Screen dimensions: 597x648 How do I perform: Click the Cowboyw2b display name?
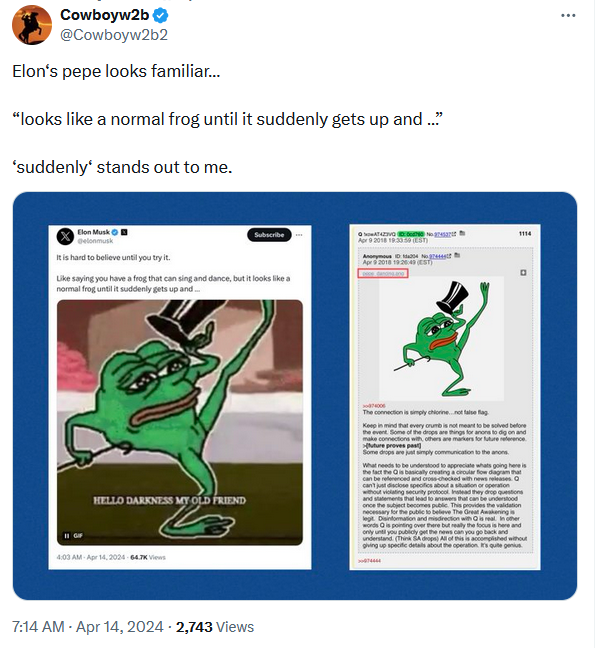pos(105,15)
